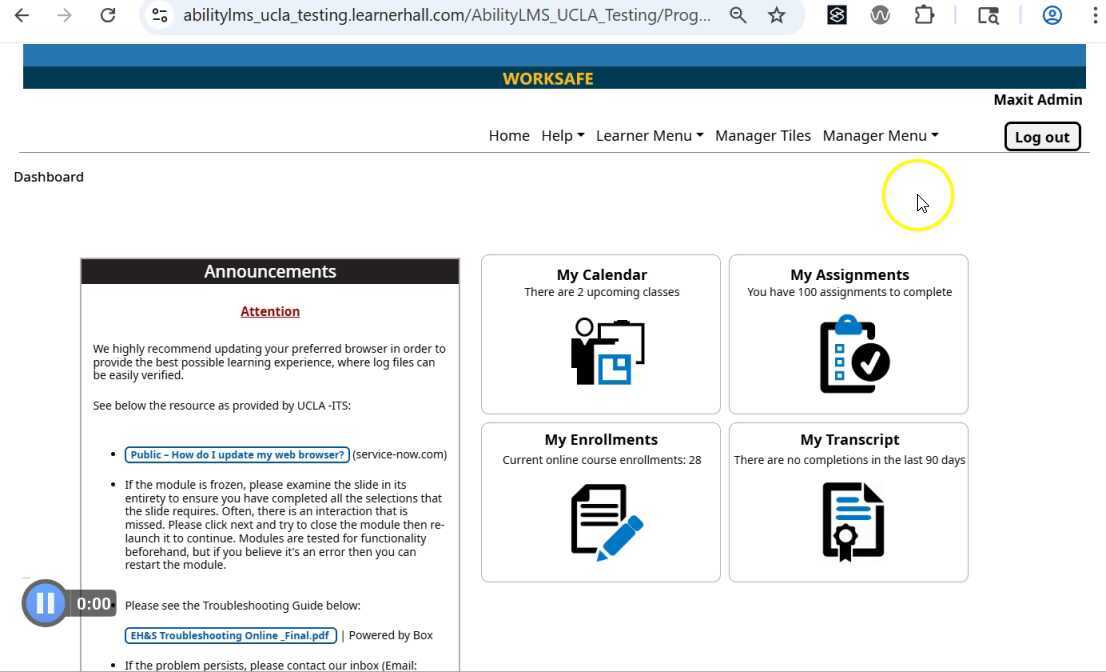Click the address bar URL field
The width and height of the screenshot is (1106, 672).
coord(446,15)
